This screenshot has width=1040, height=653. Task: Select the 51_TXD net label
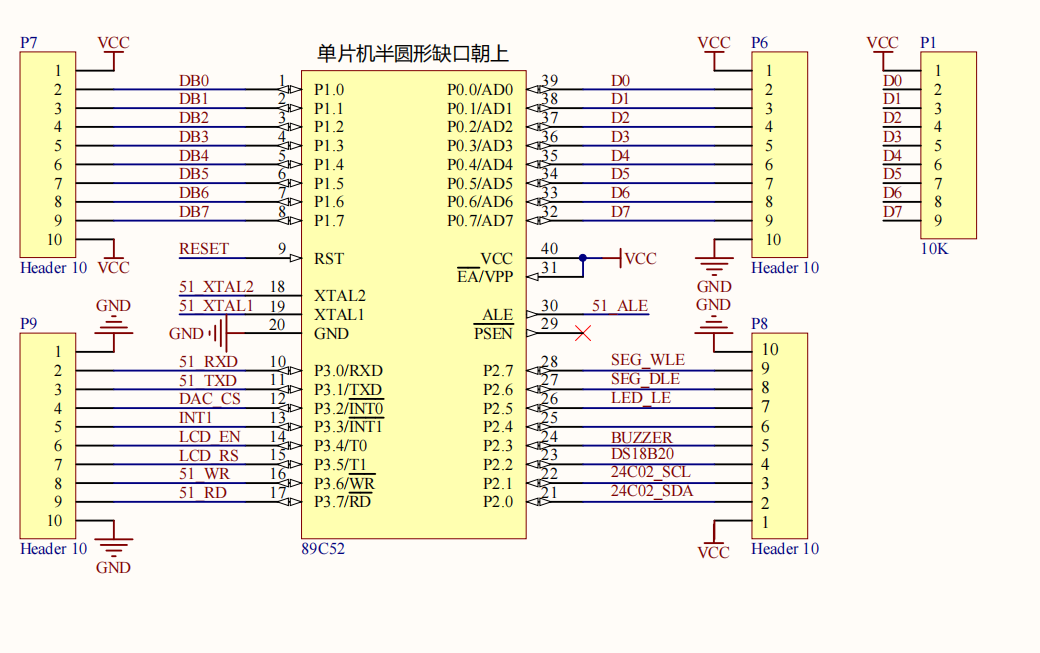coord(208,381)
